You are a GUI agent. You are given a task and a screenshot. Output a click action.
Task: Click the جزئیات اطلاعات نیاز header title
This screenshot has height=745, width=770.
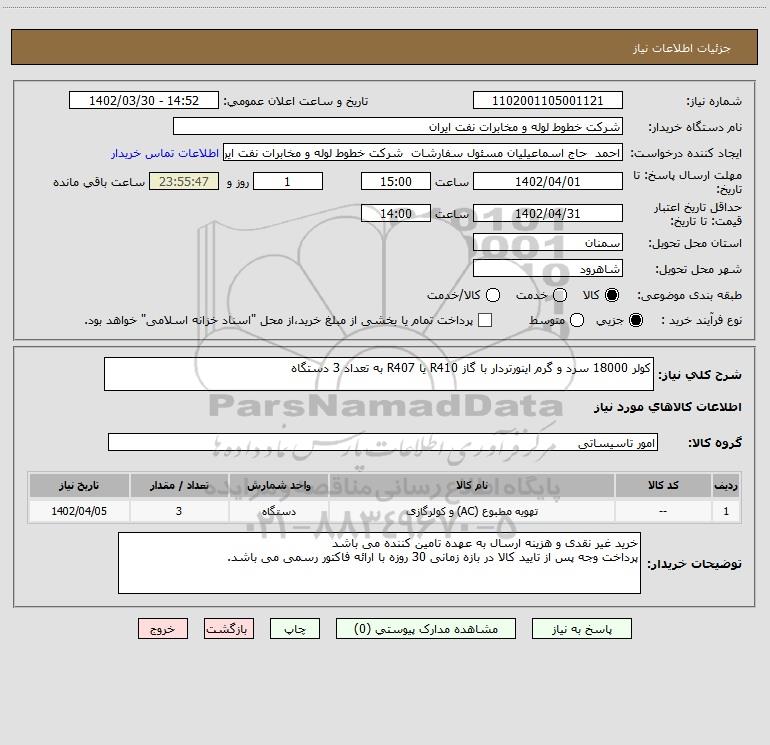coord(682,48)
